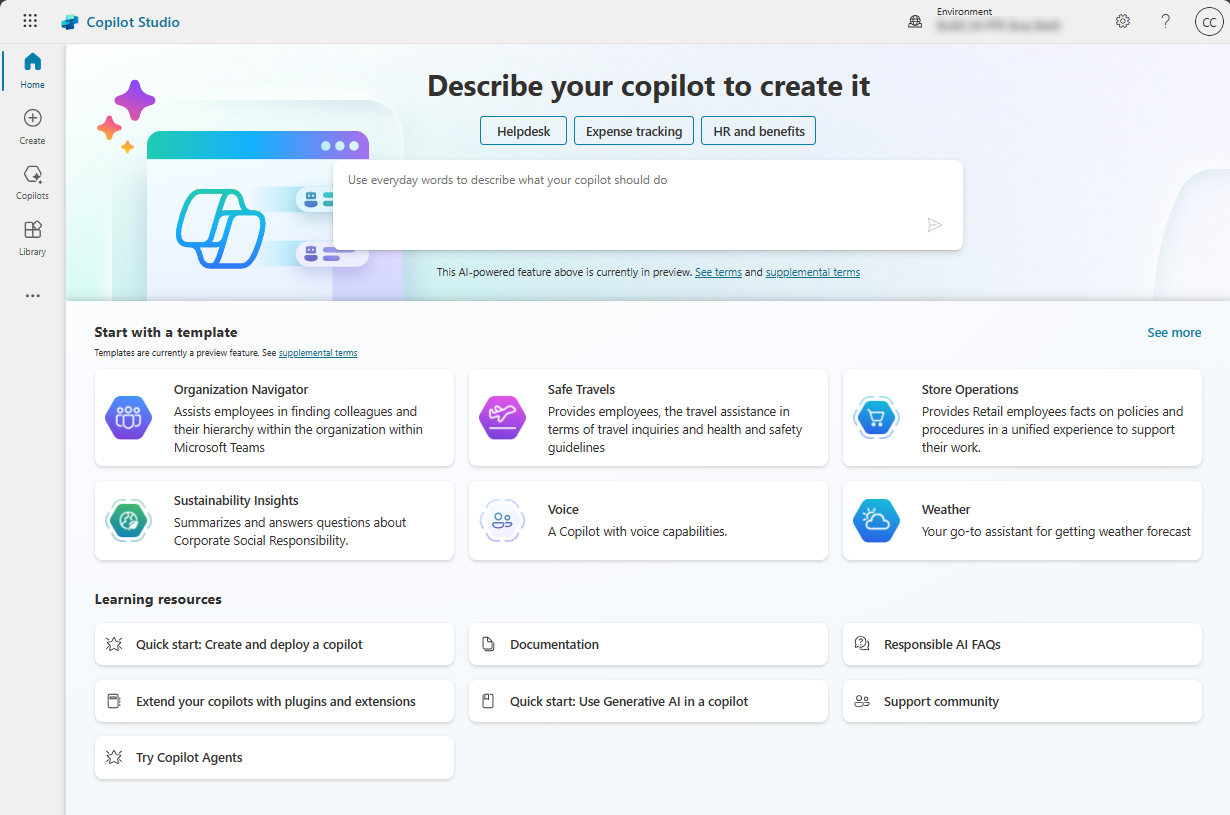
Task: Open Extend your copilots with plugins and extensions
Action: 276,702
